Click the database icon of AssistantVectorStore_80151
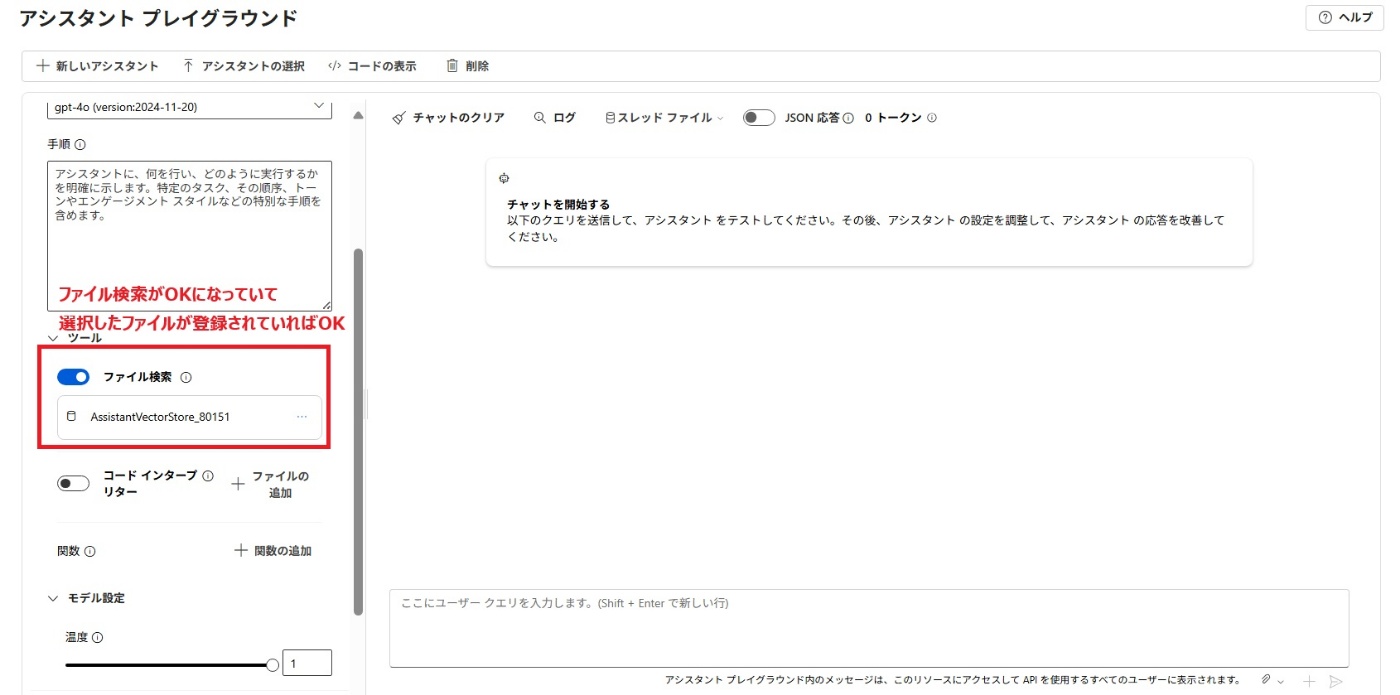This screenshot has width=1400, height=695. pos(71,416)
